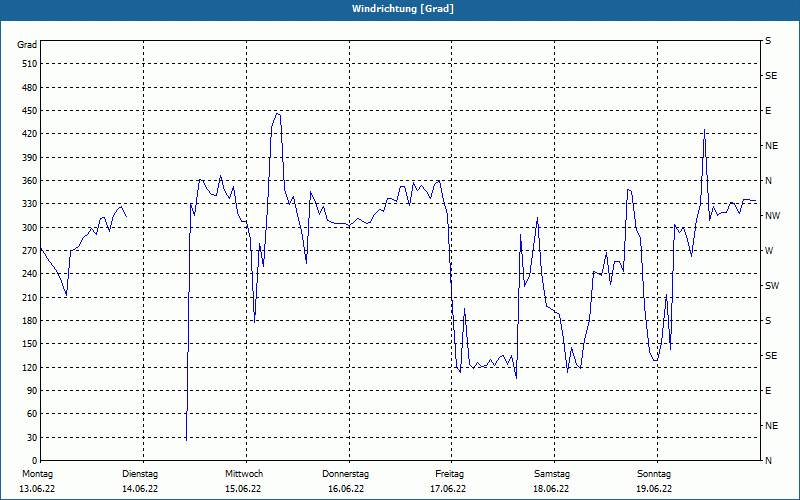Select the 480 value on the y-axis
Screen dimensions: 800x500
coord(30,87)
